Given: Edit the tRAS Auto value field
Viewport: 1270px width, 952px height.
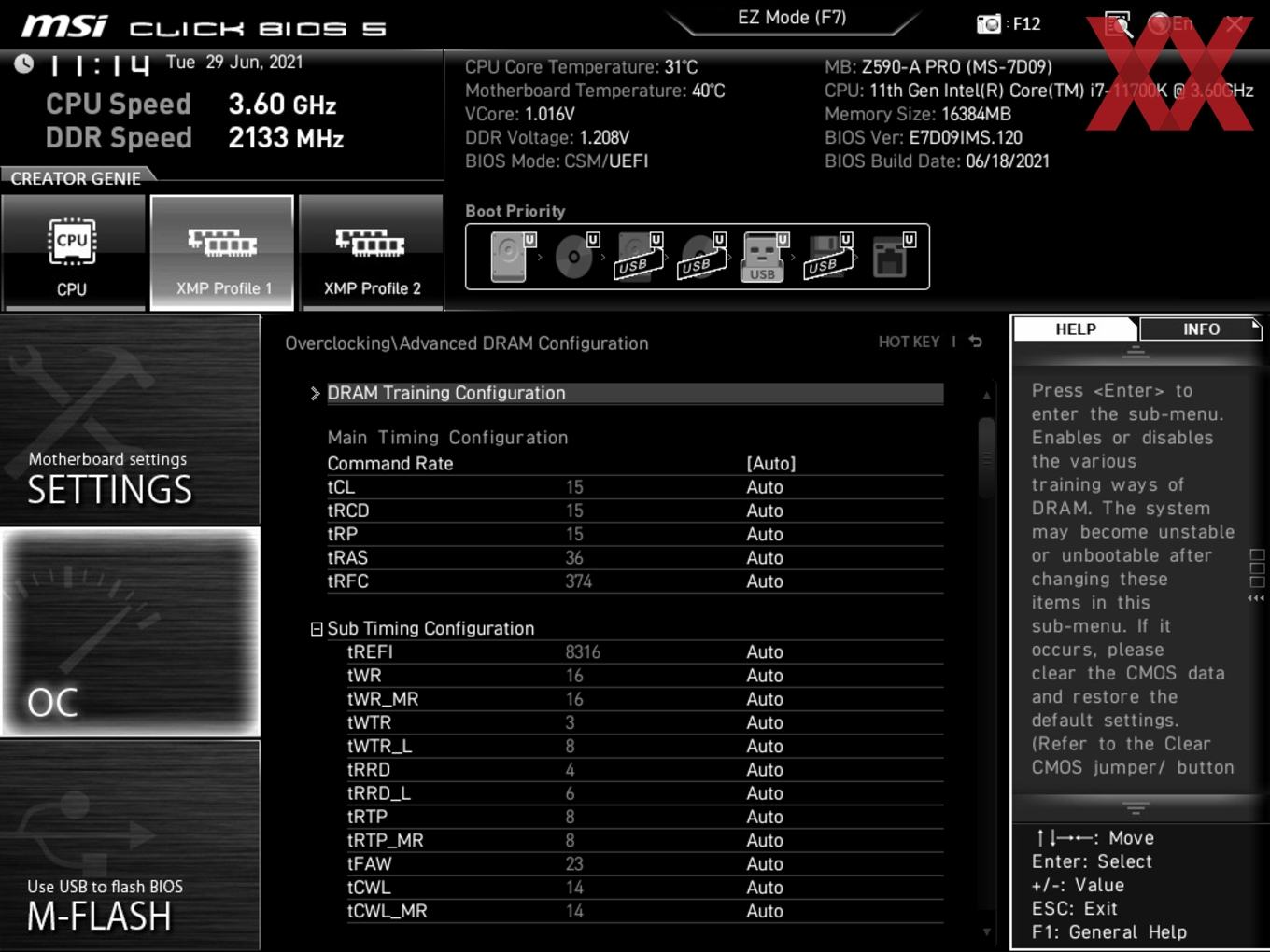Looking at the screenshot, I should point(765,558).
